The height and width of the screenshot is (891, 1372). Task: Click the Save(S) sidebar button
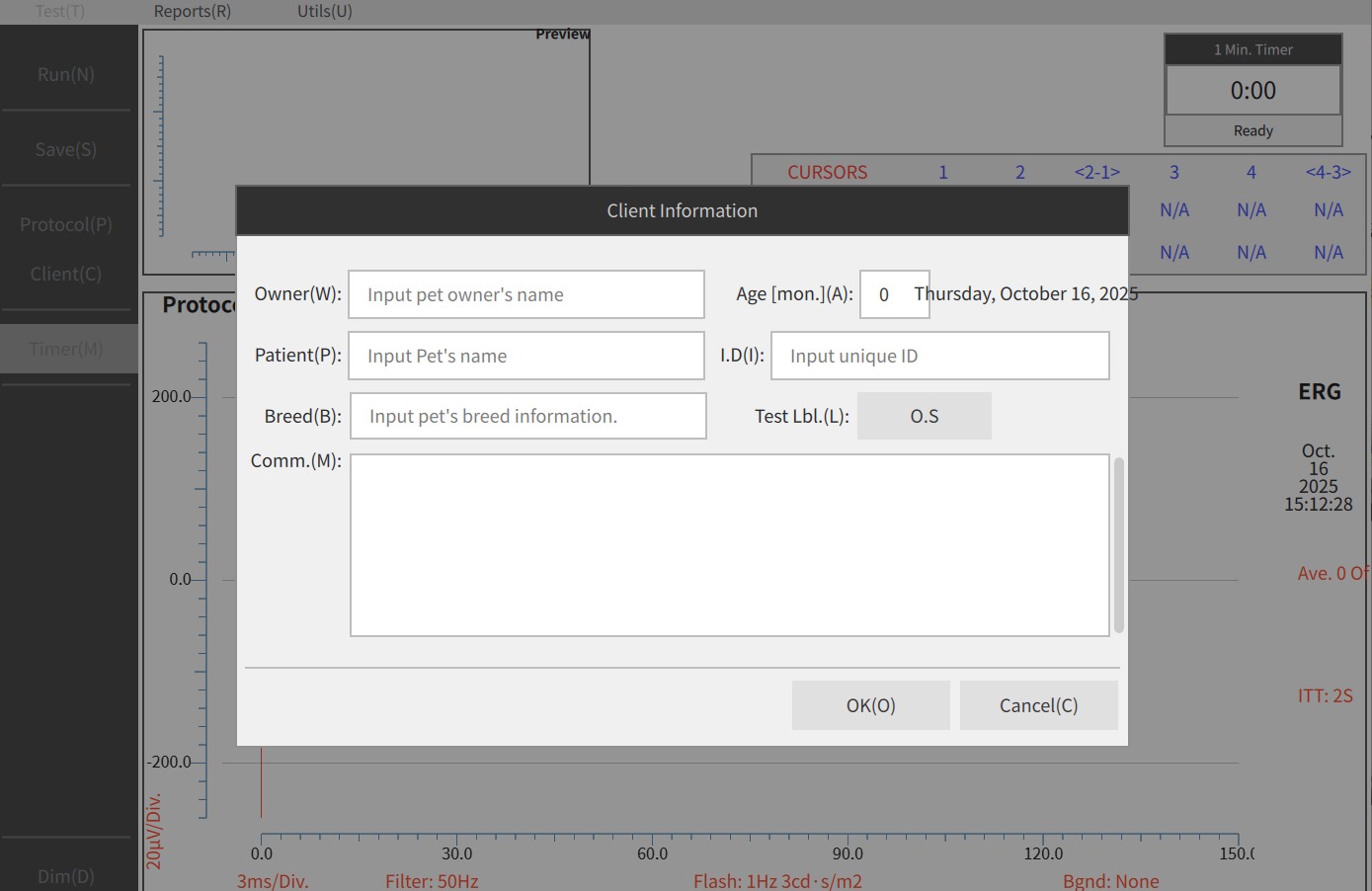(x=66, y=149)
